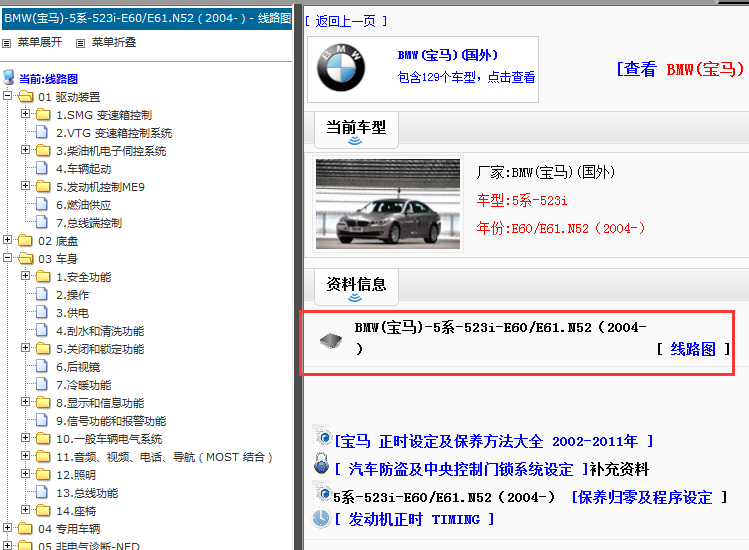Viewport: 749px width, 550px height.
Task: Open 宝马 正时设定及保养方法大全 2002-2011年 link
Action: 494,441
